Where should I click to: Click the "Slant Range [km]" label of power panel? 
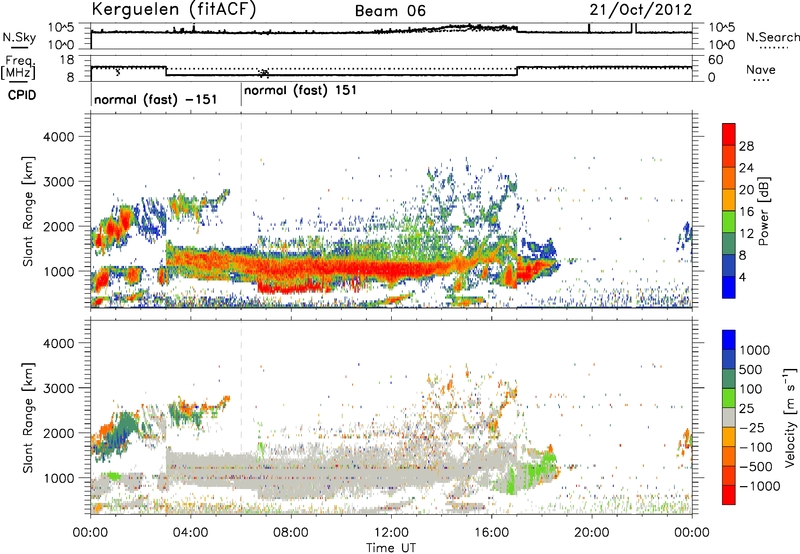(x=28, y=211)
